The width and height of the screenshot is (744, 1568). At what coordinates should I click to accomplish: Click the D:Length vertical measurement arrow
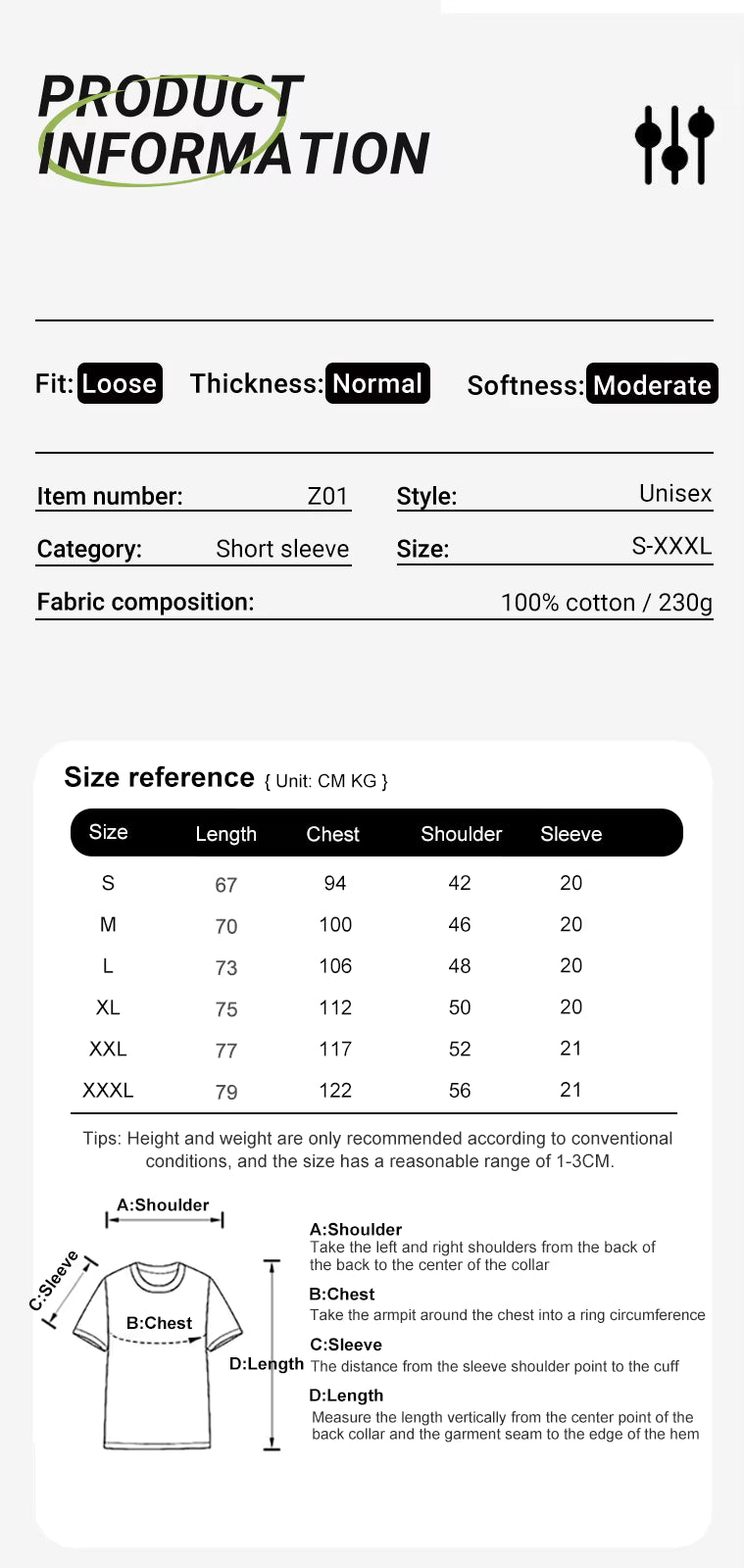coord(272,1354)
